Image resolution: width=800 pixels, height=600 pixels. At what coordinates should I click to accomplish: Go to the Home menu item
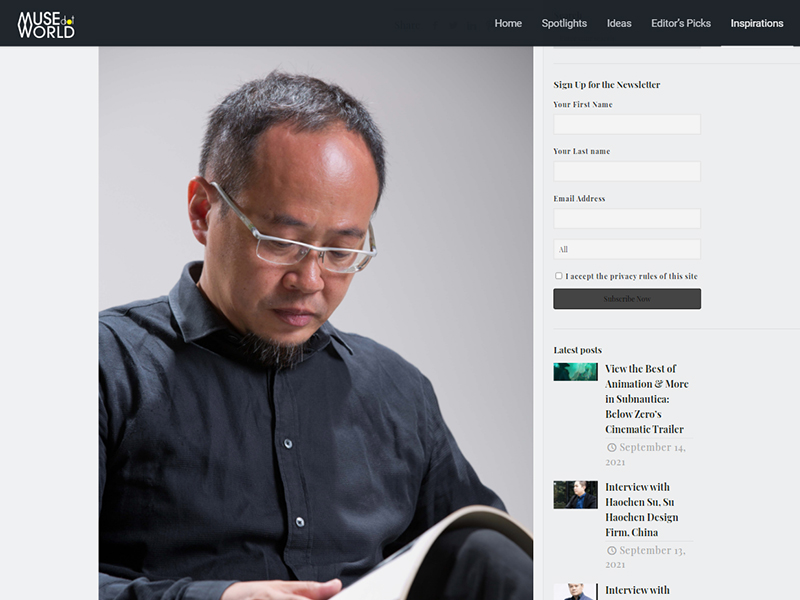pyautogui.click(x=508, y=23)
